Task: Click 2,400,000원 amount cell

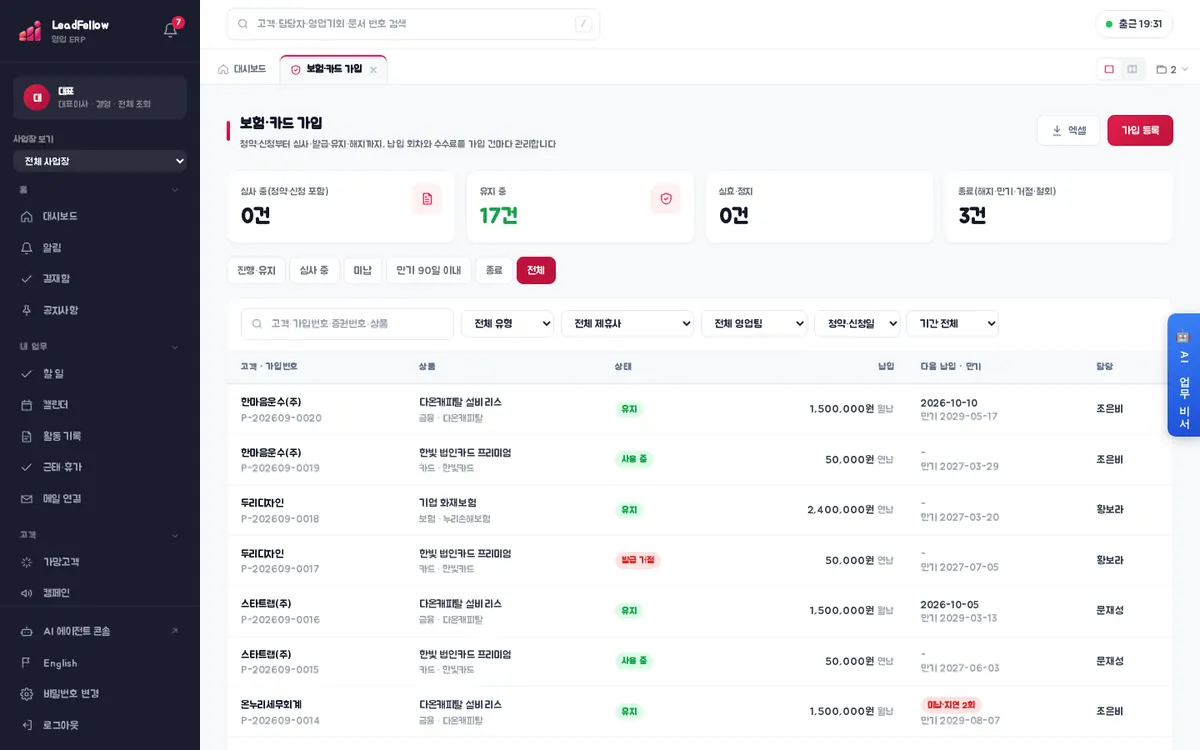Action: [841, 510]
